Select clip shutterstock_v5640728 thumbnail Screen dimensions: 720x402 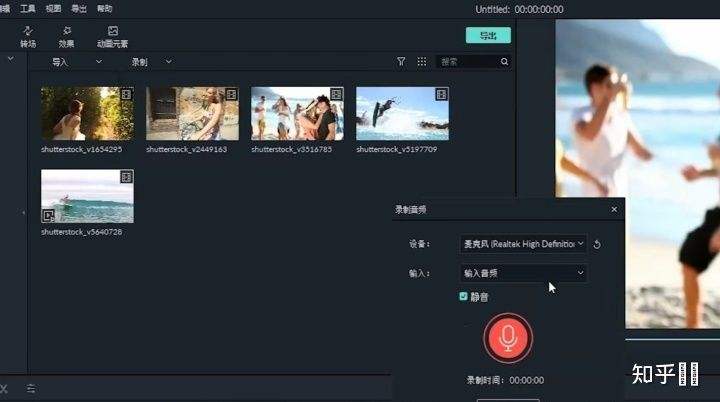(88, 196)
